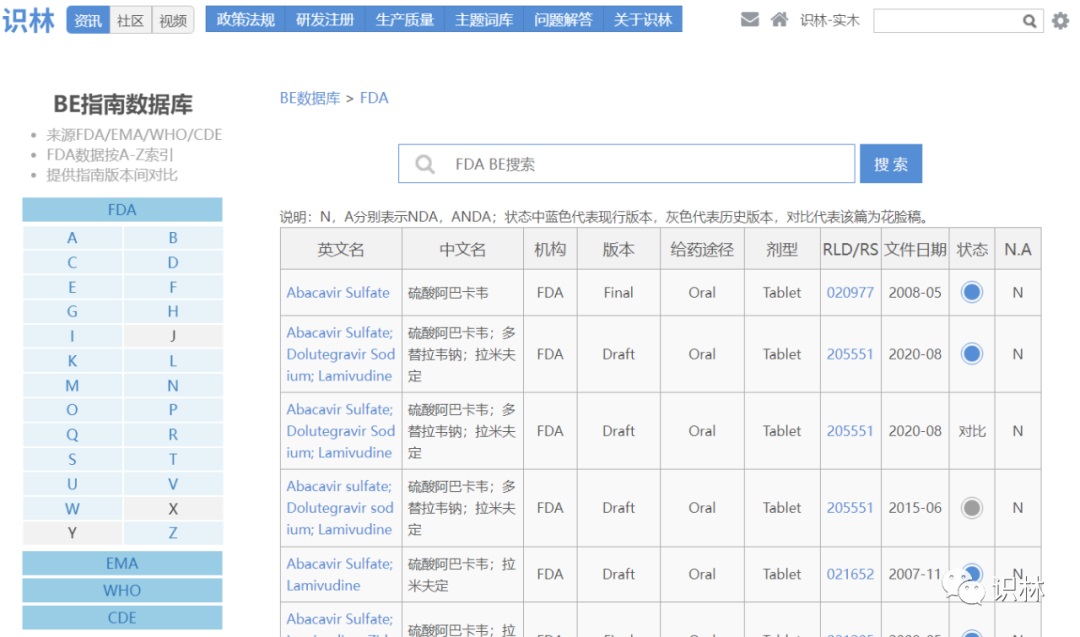Go to home via house icon
This screenshot has width=1080, height=637.
pos(779,19)
